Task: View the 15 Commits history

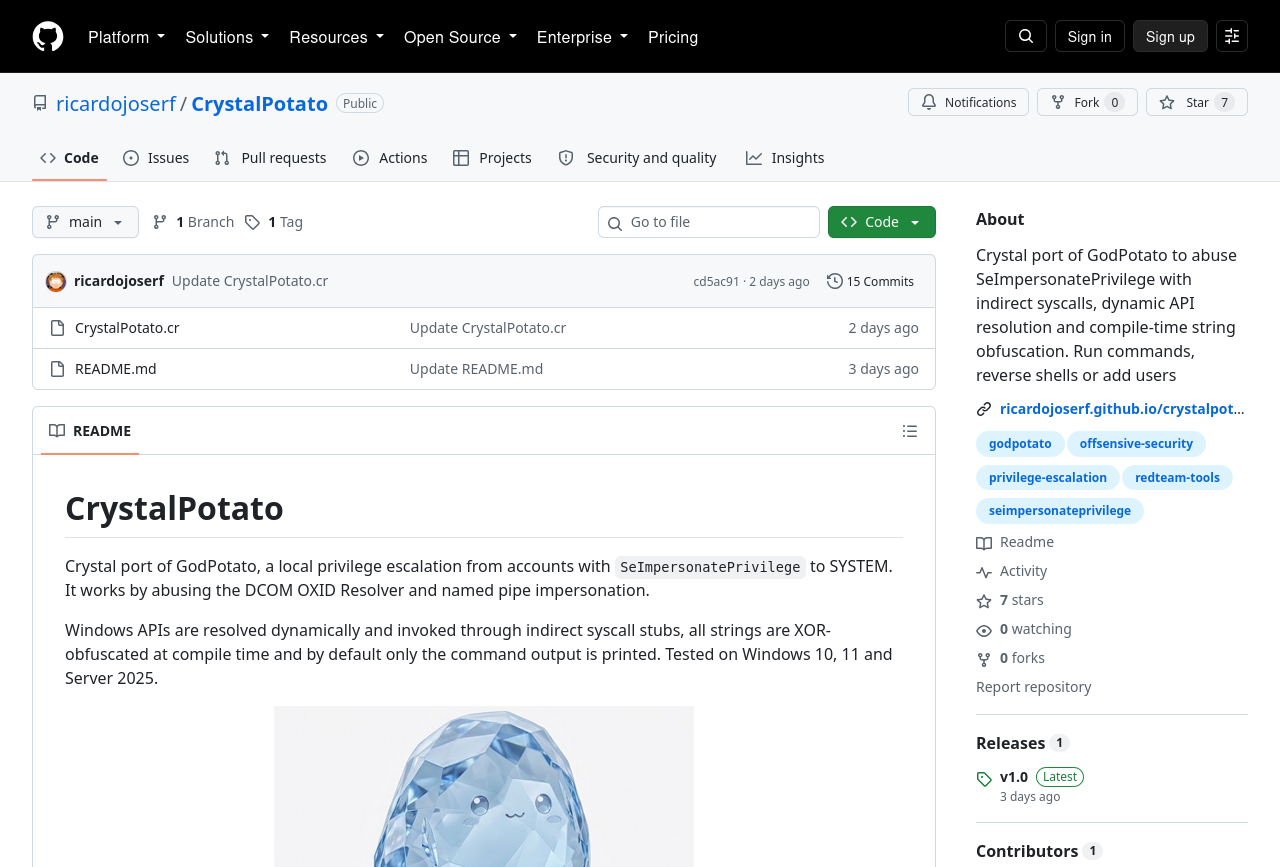Action: (x=871, y=281)
